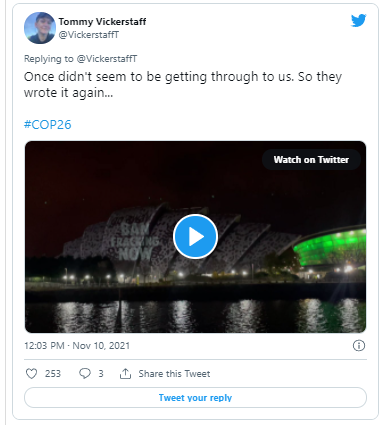Screen dimensions: 389x425
Task: Play the embedded video
Action: pos(195,237)
